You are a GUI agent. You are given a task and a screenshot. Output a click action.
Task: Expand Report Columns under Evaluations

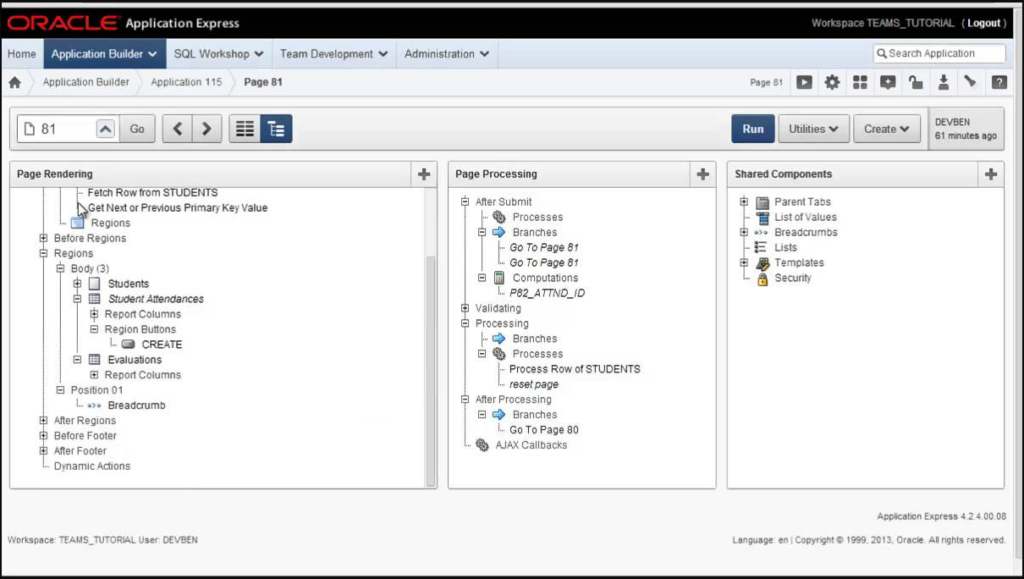coord(94,375)
